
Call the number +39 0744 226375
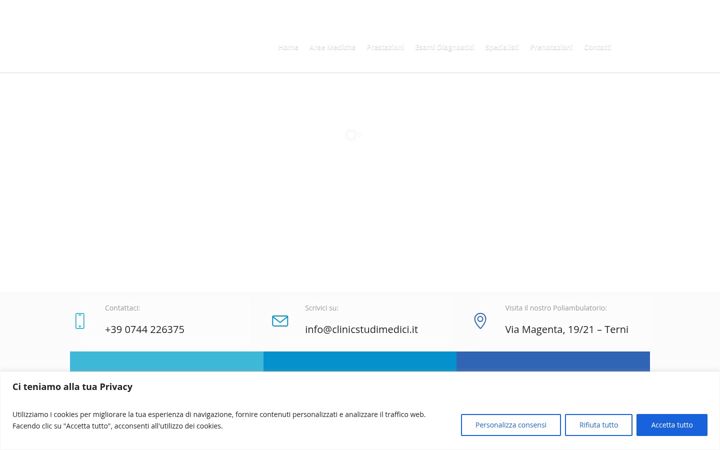click(145, 329)
